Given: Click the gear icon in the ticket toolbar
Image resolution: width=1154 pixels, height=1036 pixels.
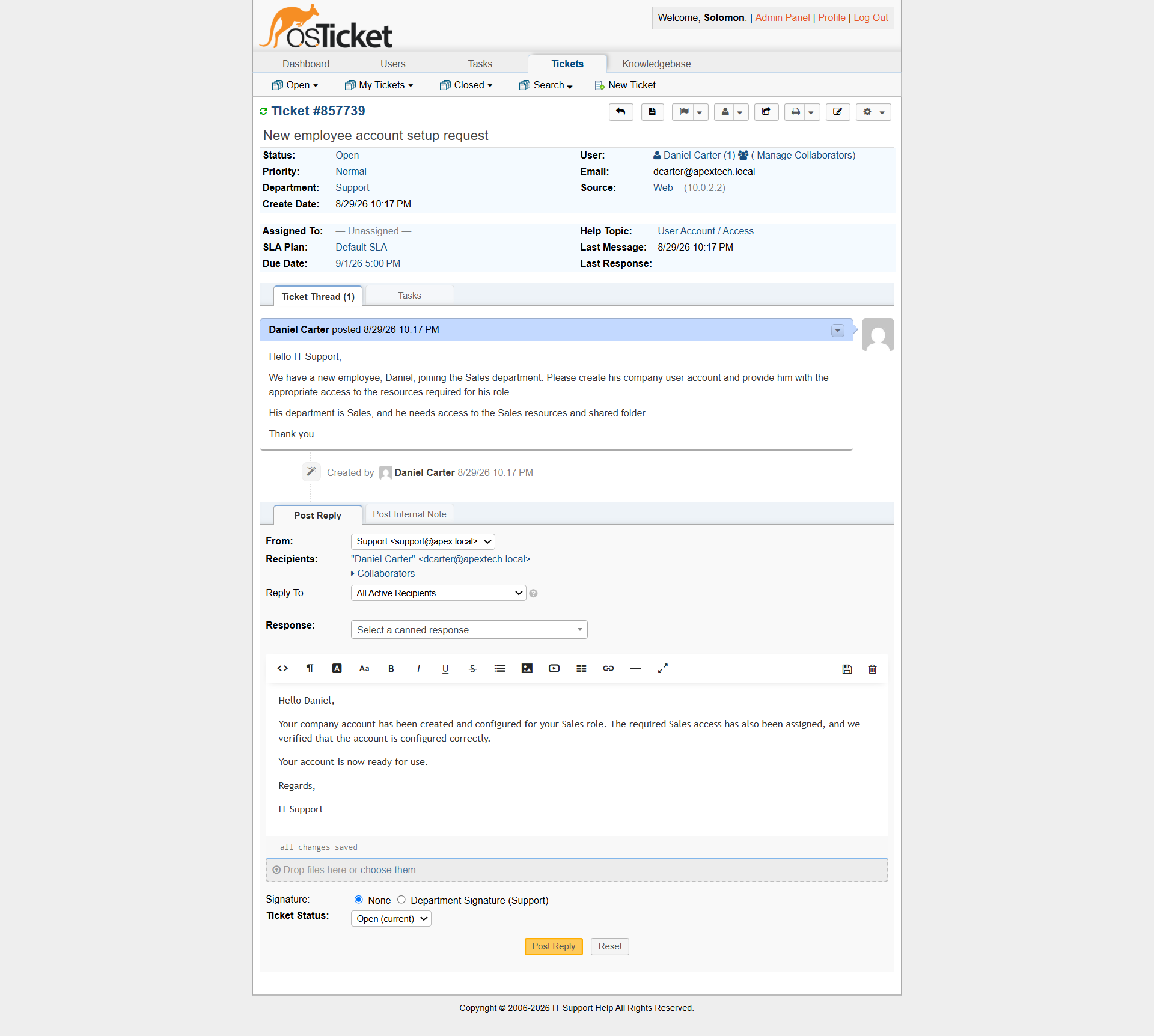Looking at the screenshot, I should 867,112.
